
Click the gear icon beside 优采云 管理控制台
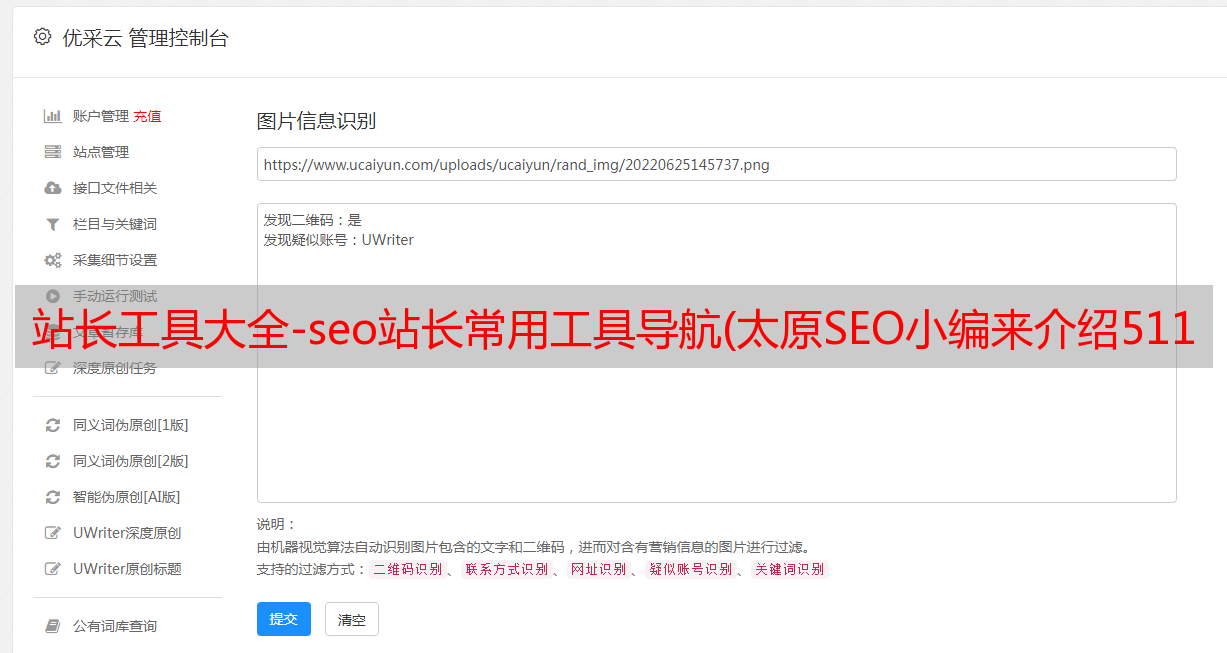tap(42, 37)
